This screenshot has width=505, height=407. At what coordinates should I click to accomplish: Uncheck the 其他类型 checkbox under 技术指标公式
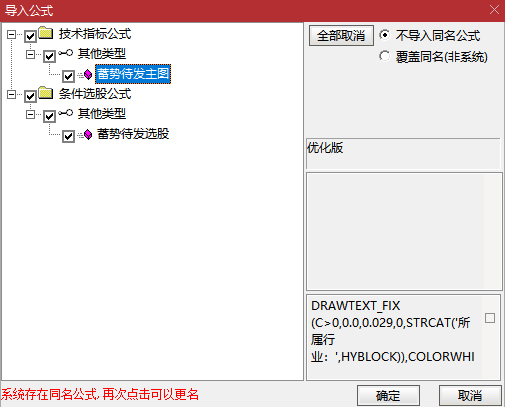[x=49, y=56]
